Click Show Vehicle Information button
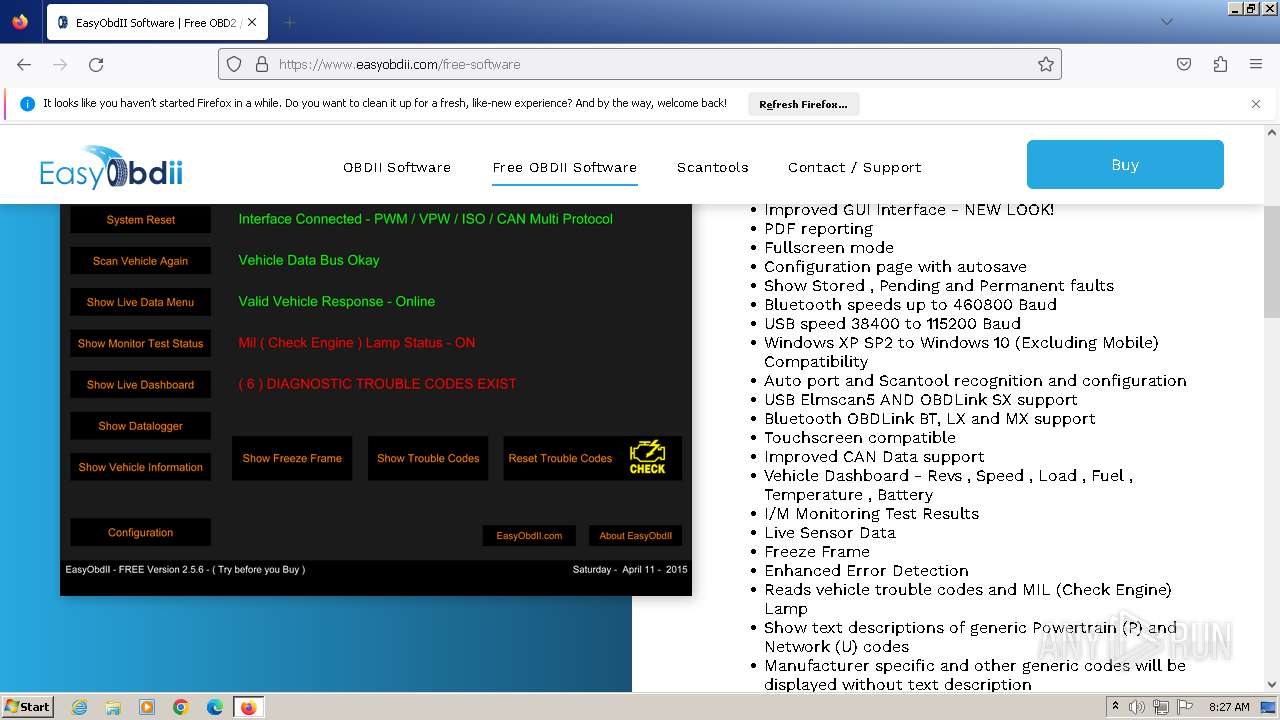This screenshot has width=1280, height=720. (x=140, y=467)
